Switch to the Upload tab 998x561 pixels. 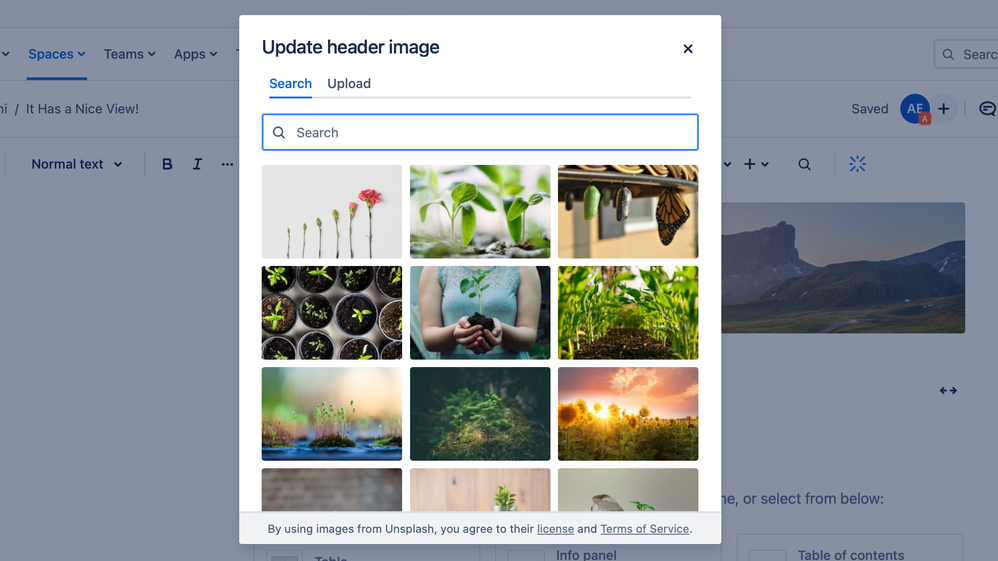pyautogui.click(x=349, y=83)
